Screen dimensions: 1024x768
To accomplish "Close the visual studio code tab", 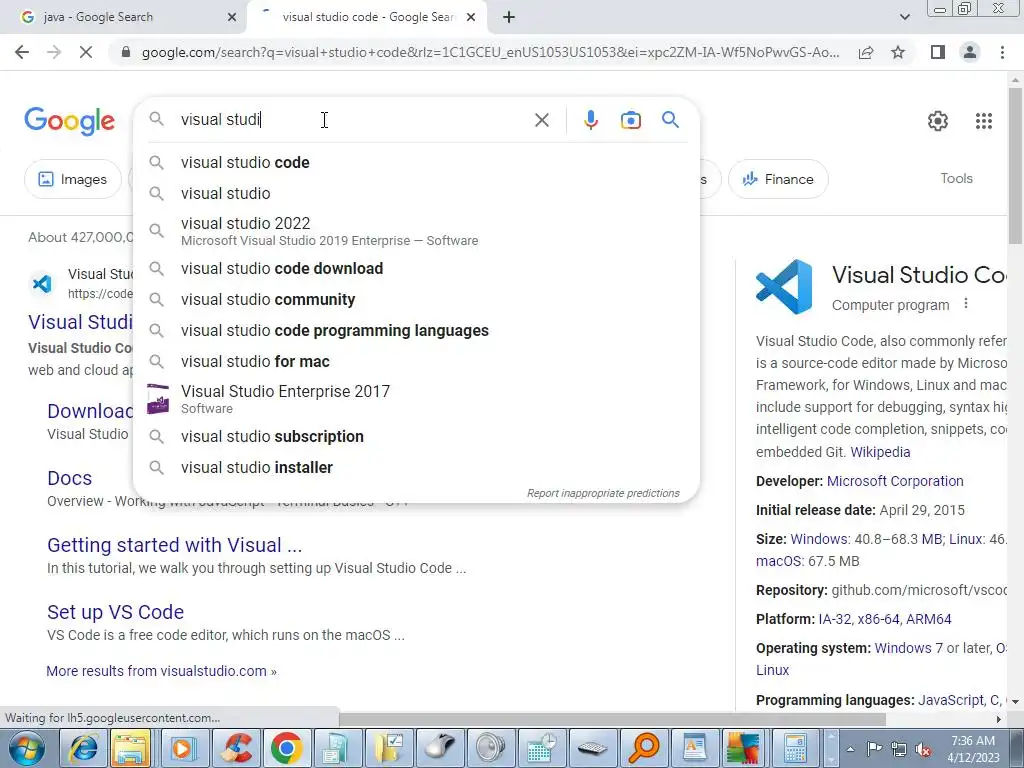I will coord(471,18).
